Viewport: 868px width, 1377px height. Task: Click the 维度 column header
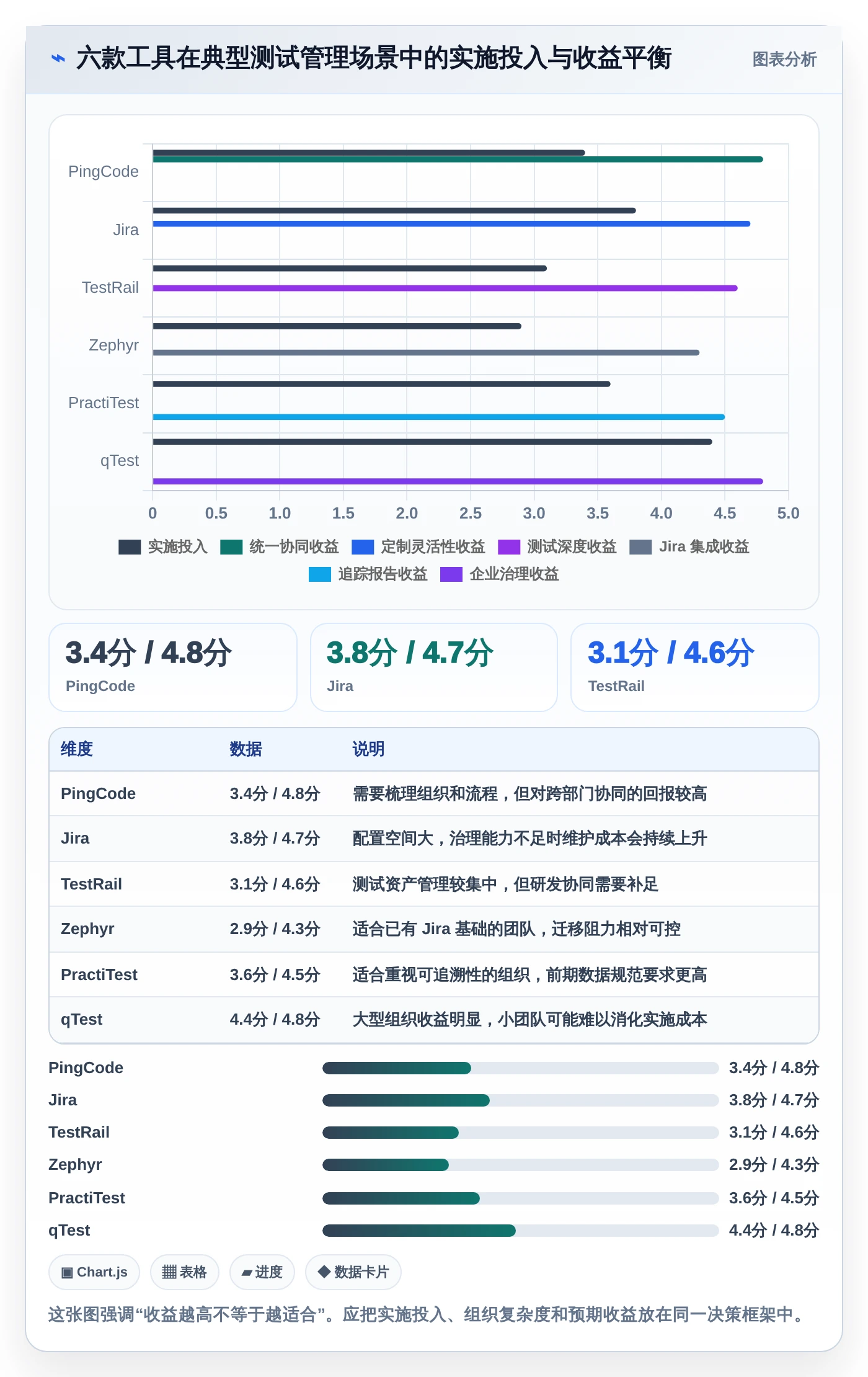pos(77,749)
